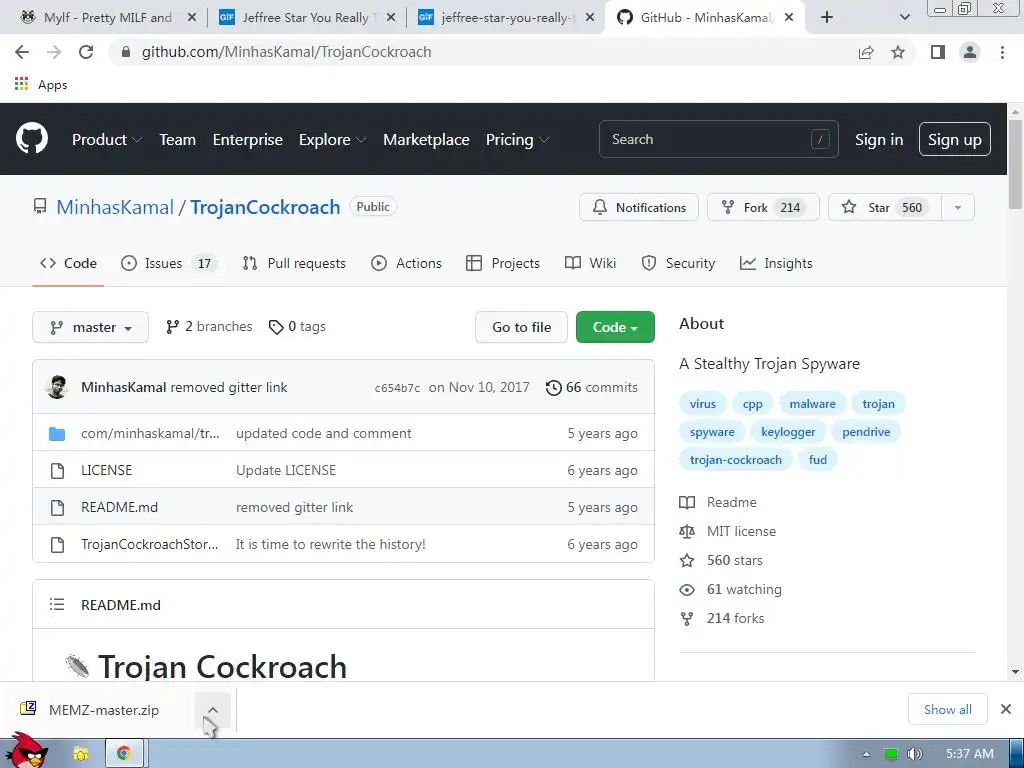Screen dimensions: 1024x768
Task: Open the Projects tab
Action: (503, 263)
